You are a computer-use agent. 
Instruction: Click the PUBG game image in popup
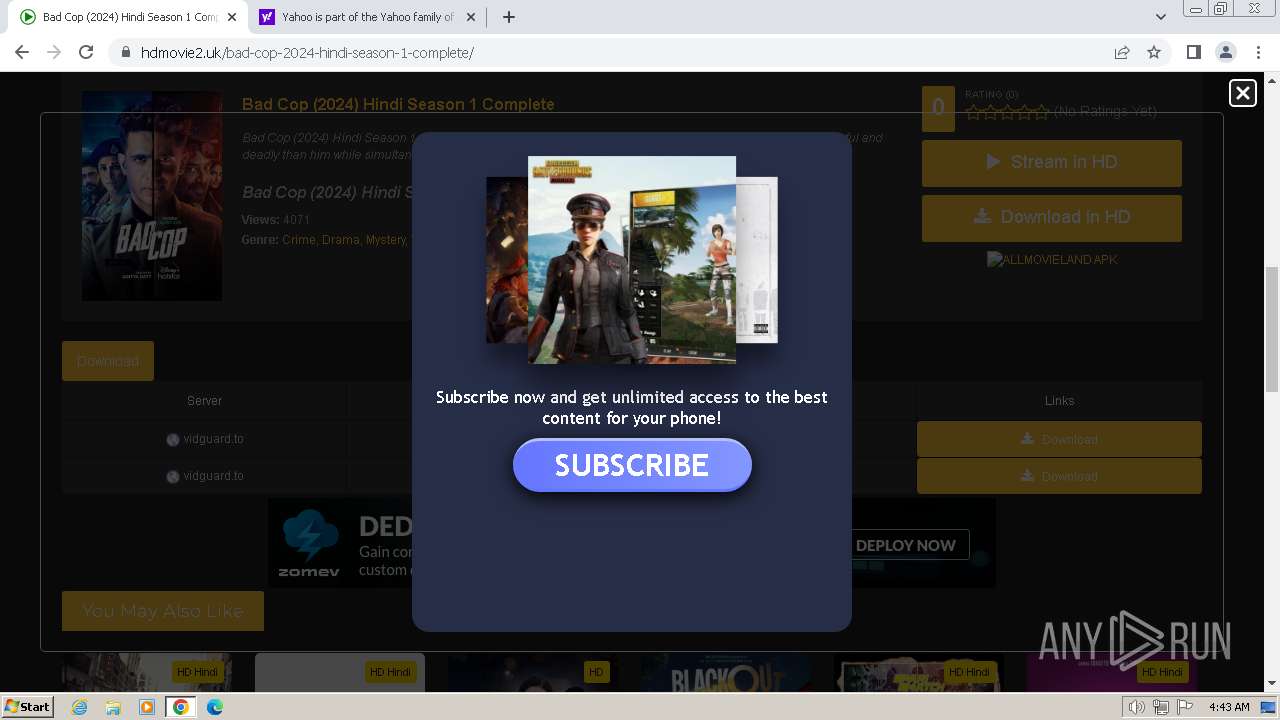pyautogui.click(x=632, y=259)
